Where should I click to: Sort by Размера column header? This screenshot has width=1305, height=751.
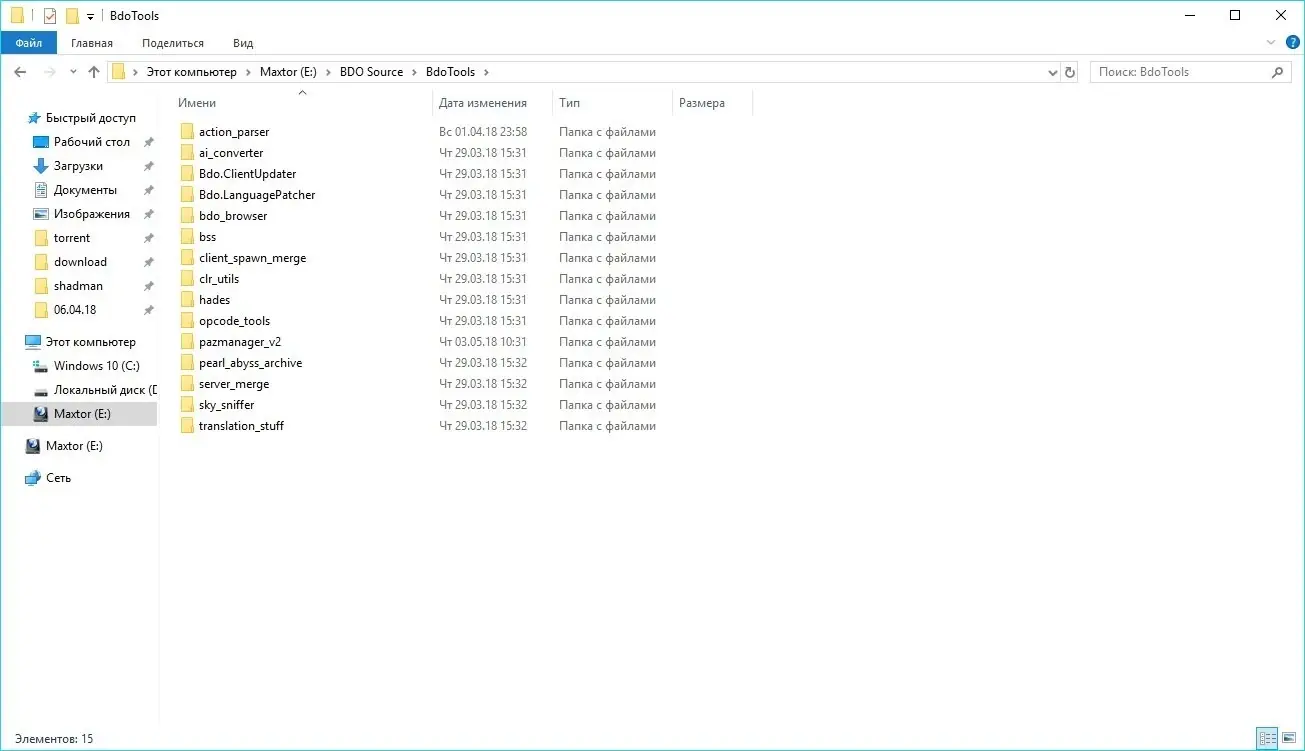coord(702,103)
